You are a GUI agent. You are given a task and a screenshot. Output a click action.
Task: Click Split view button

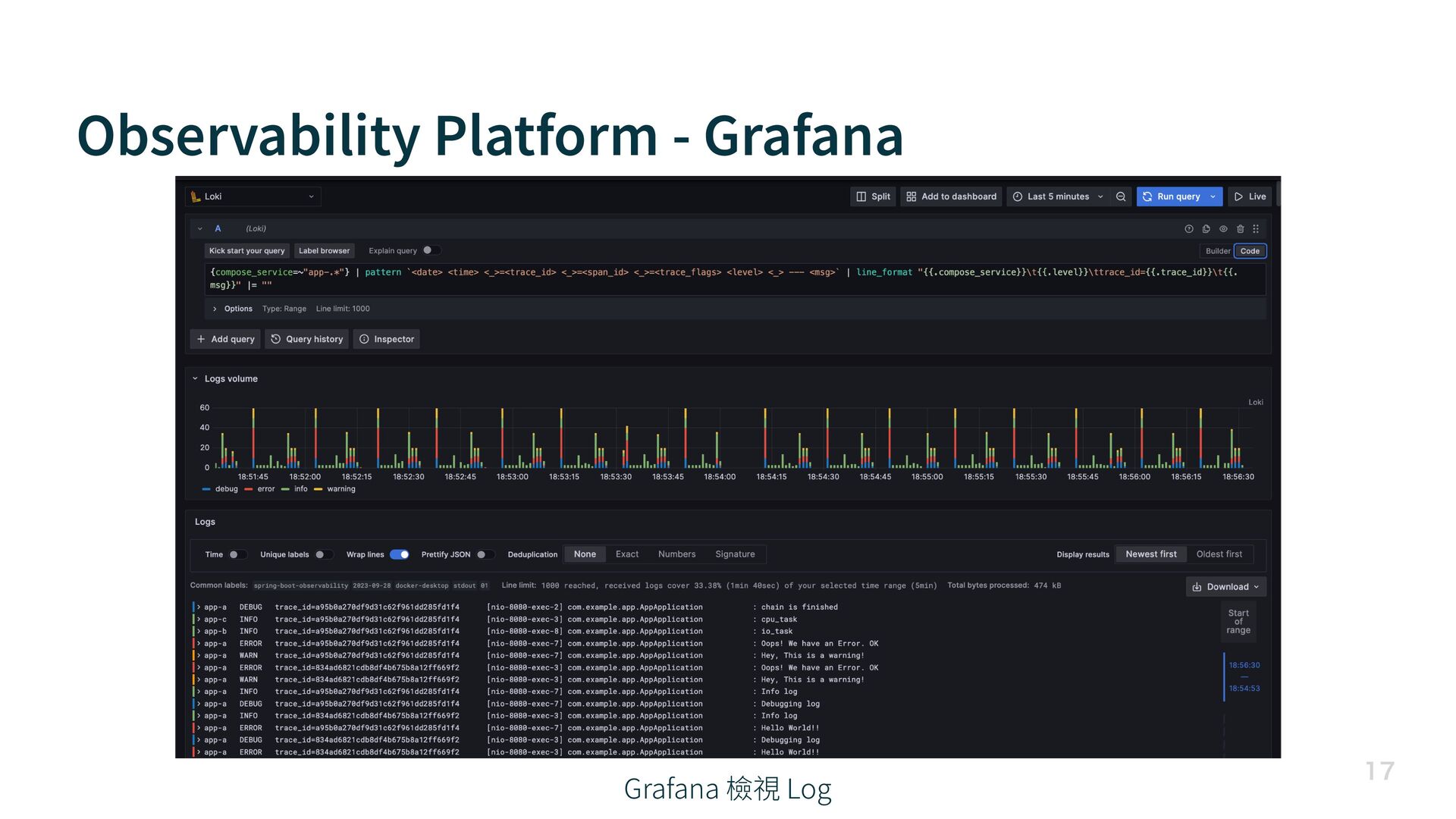click(873, 196)
